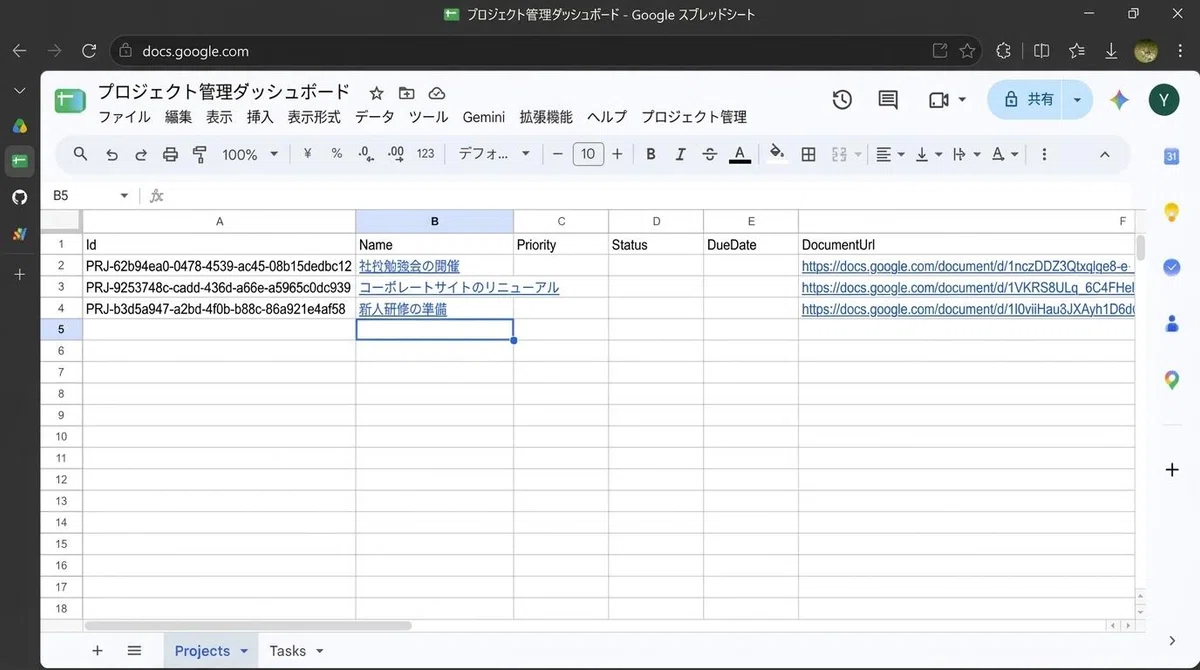Open the コーポレートサイトのリニューアル link
This screenshot has height=670, width=1200.
459,288
